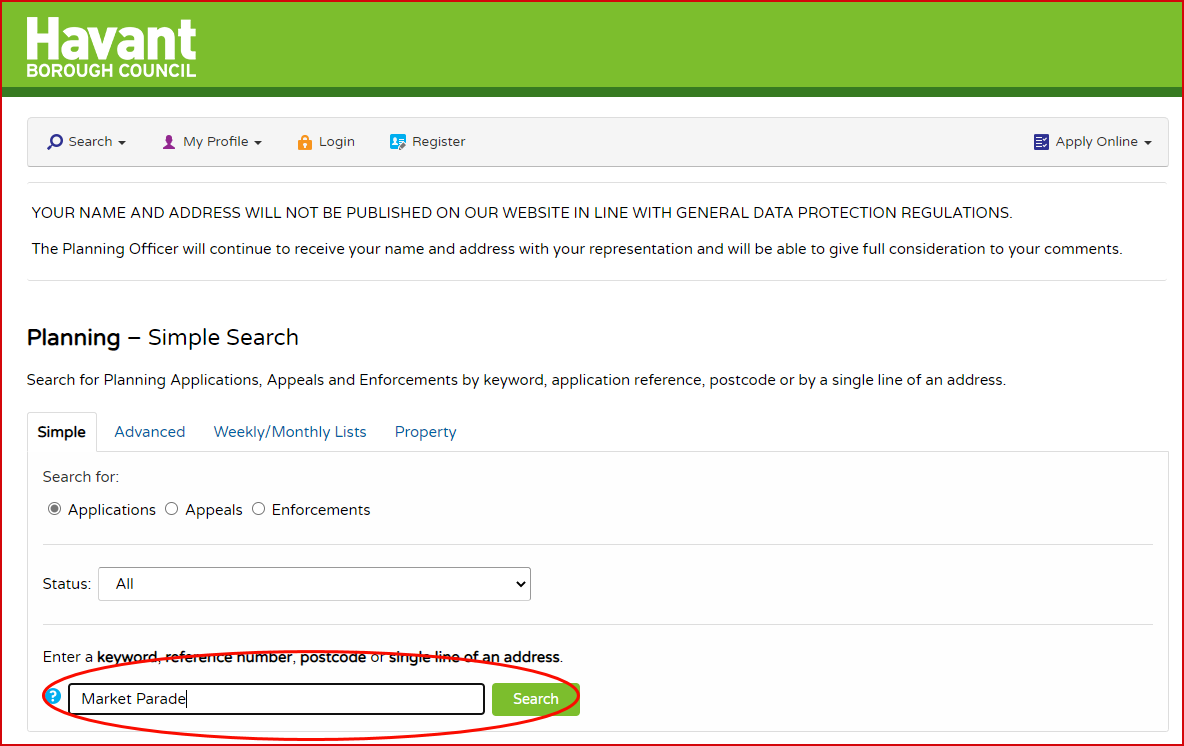The width and height of the screenshot is (1184, 746).
Task: Open the Status dropdown list
Action: pyautogui.click(x=314, y=584)
